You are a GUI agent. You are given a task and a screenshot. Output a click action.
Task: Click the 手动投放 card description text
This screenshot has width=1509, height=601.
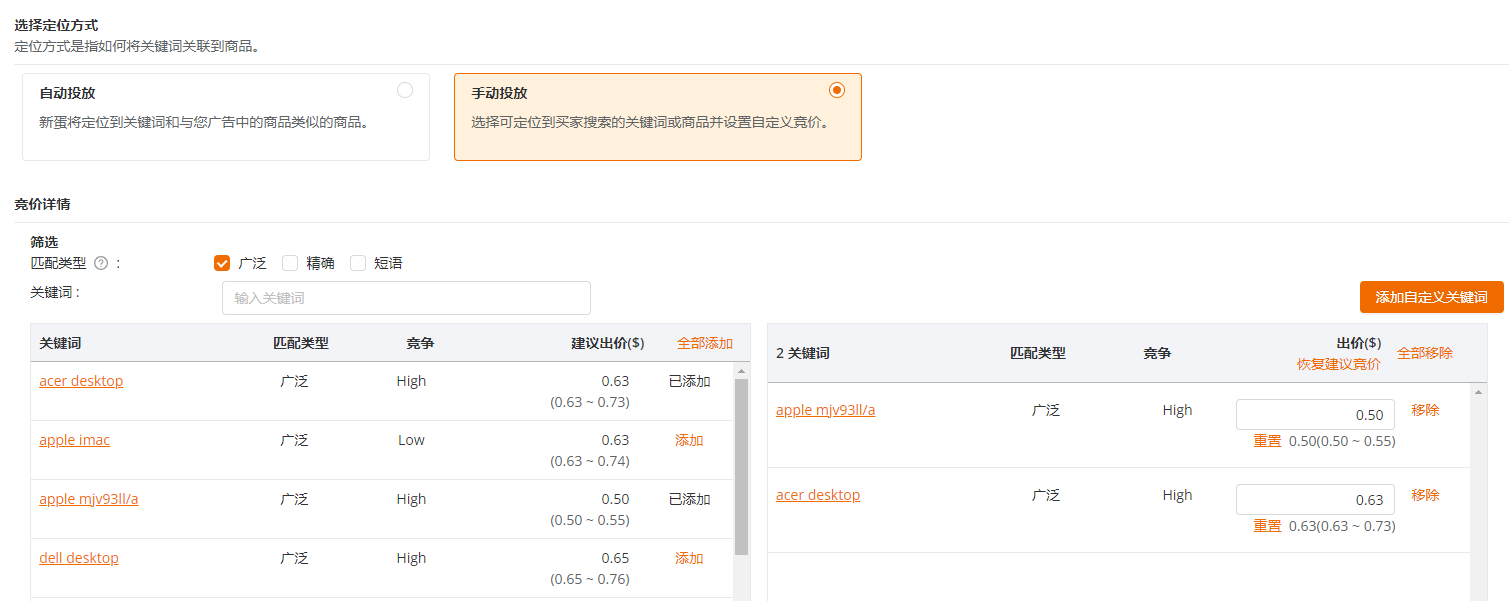click(650, 123)
